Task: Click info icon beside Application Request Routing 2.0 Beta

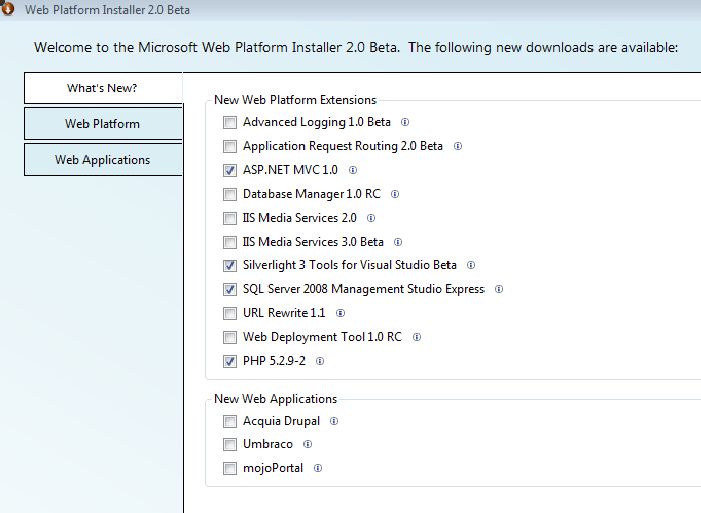Action: click(458, 146)
